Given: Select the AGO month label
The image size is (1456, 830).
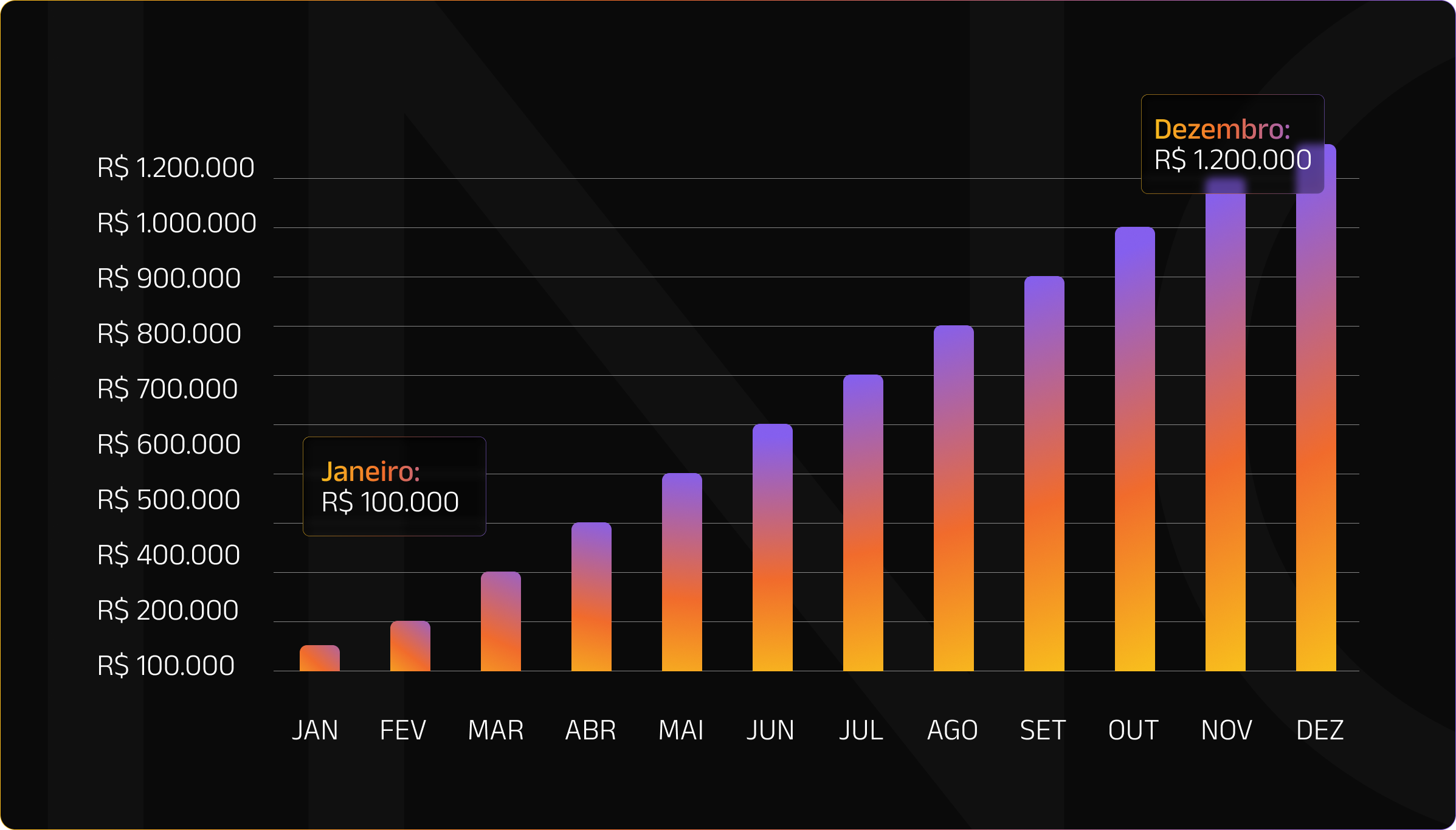Looking at the screenshot, I should point(952,730).
